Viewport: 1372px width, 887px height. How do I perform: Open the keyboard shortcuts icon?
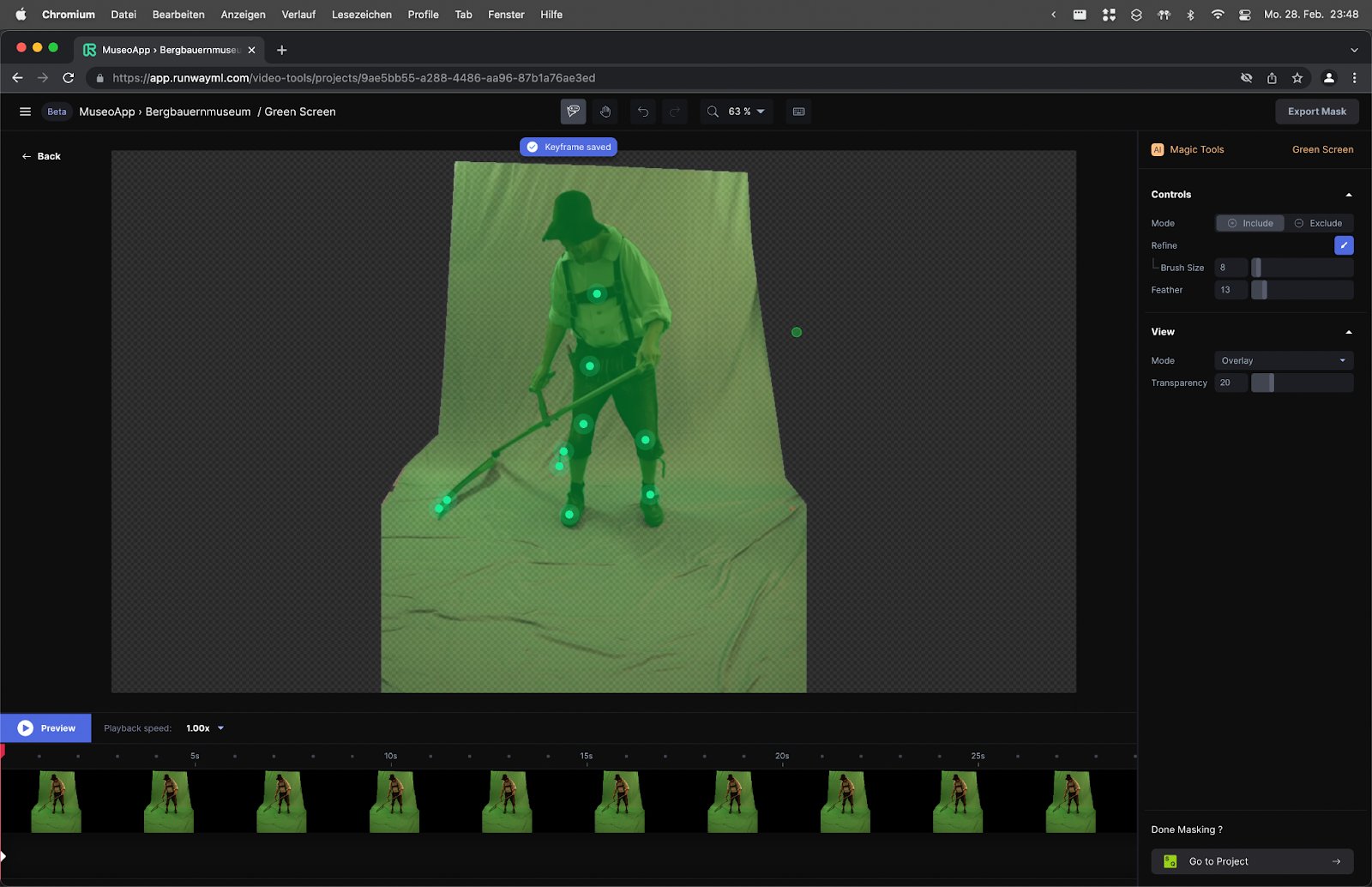[798, 112]
